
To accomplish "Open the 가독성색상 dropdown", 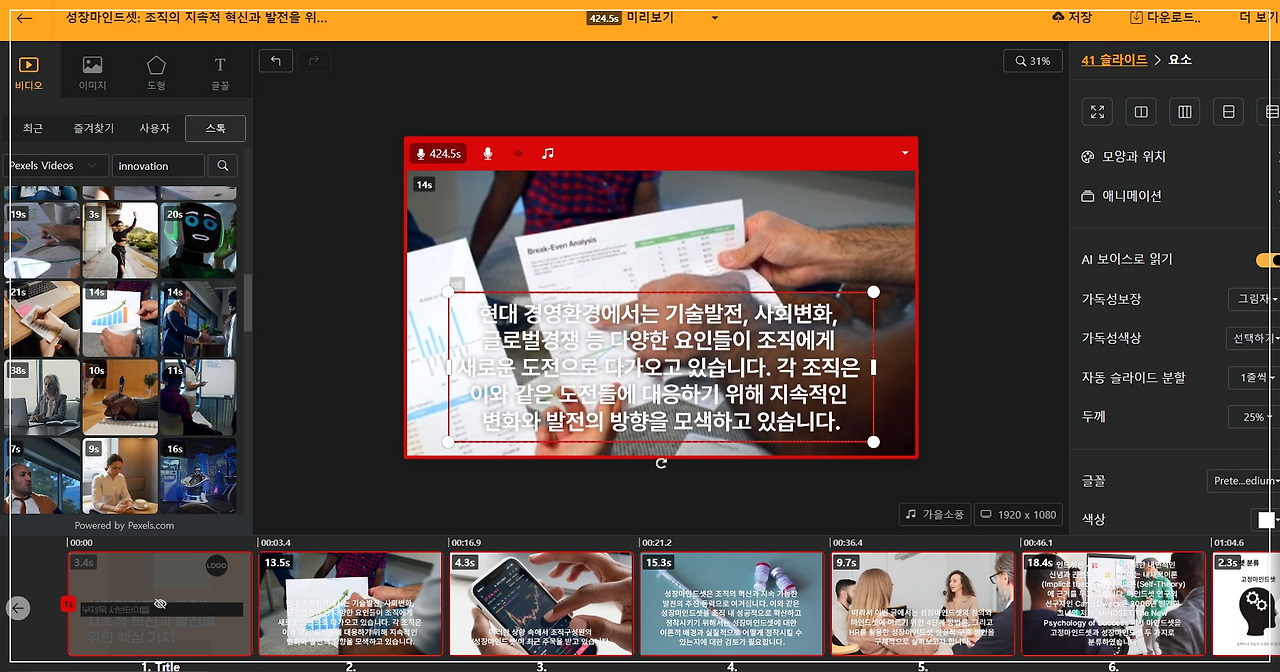I will [x=1254, y=338].
